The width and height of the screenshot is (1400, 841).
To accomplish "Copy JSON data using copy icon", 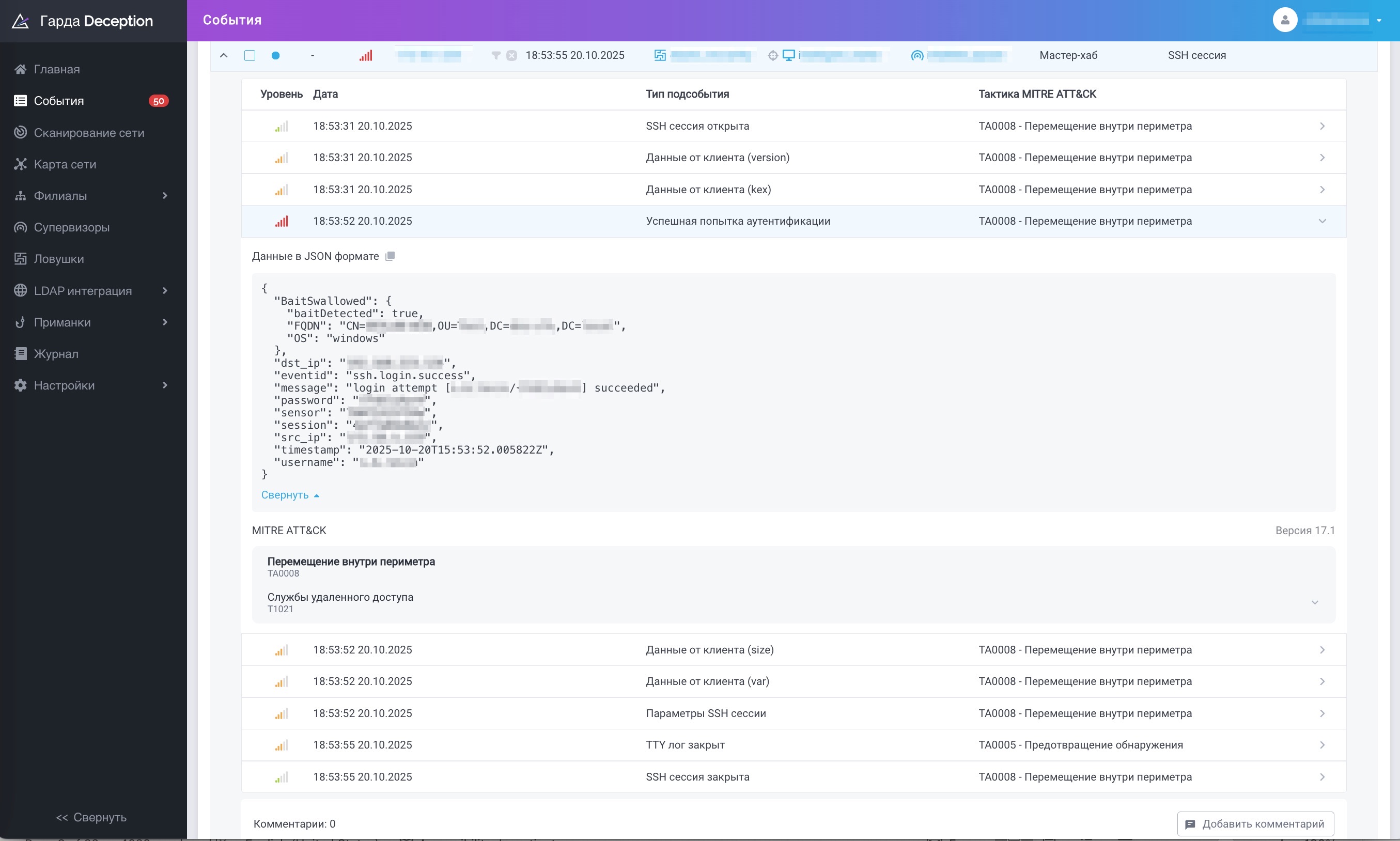I will [x=390, y=256].
